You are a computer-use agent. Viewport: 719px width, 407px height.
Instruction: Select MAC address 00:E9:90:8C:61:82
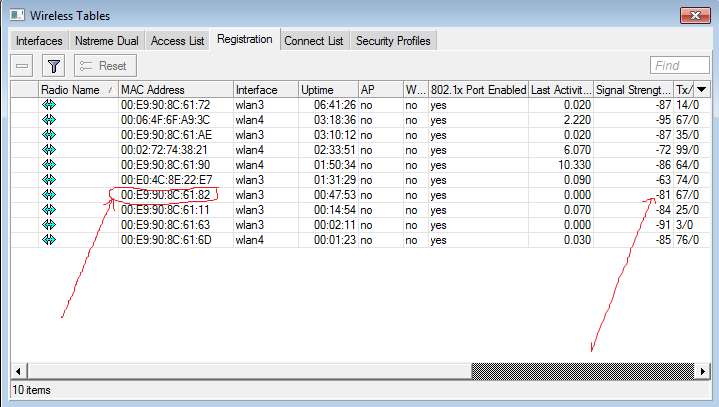point(166,195)
